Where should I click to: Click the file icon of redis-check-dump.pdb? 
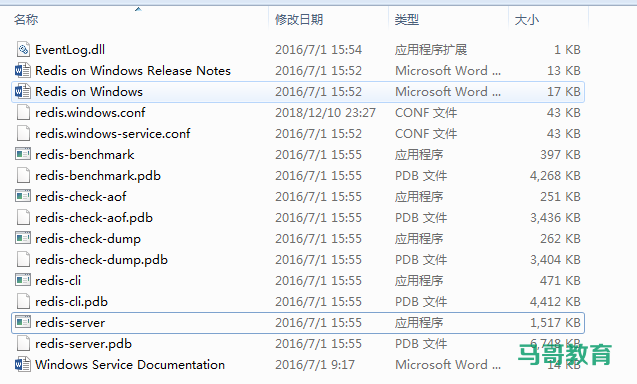point(23,260)
